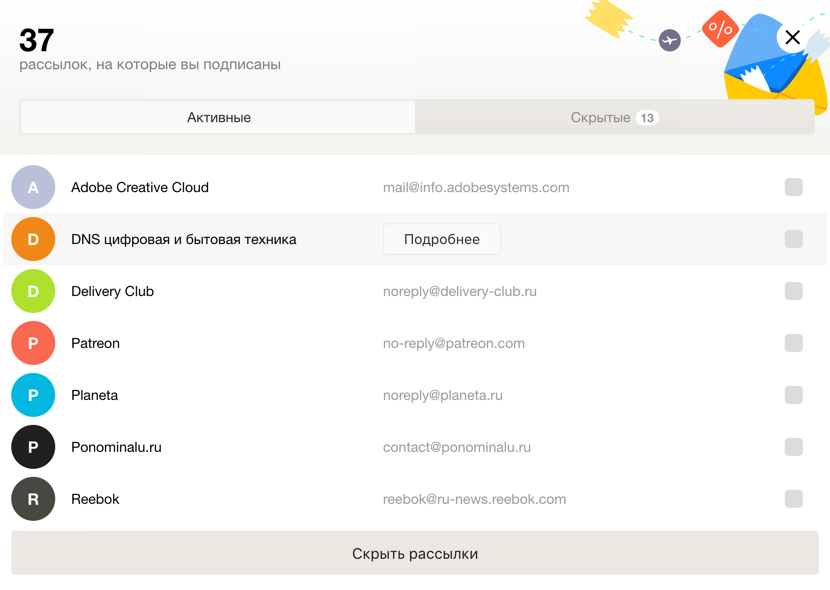The width and height of the screenshot is (830, 590).
Task: Select the Delivery Club checkbox
Action: point(793,291)
